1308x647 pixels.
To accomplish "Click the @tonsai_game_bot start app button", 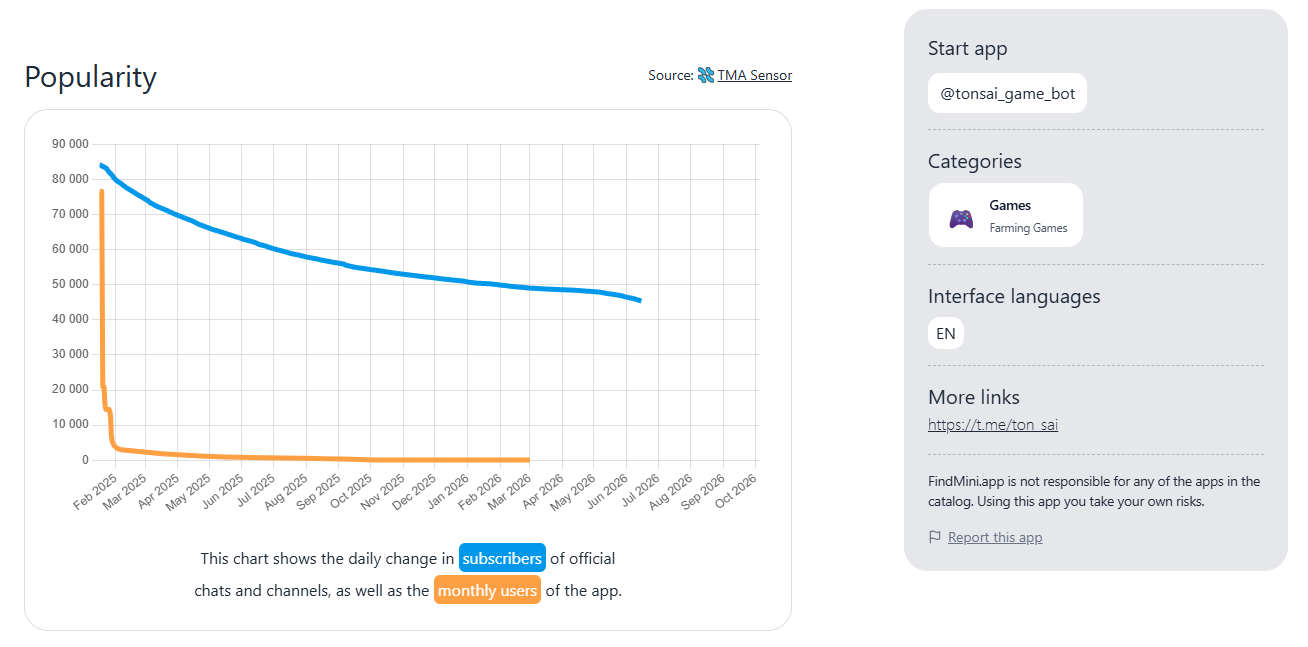I will click(1007, 94).
